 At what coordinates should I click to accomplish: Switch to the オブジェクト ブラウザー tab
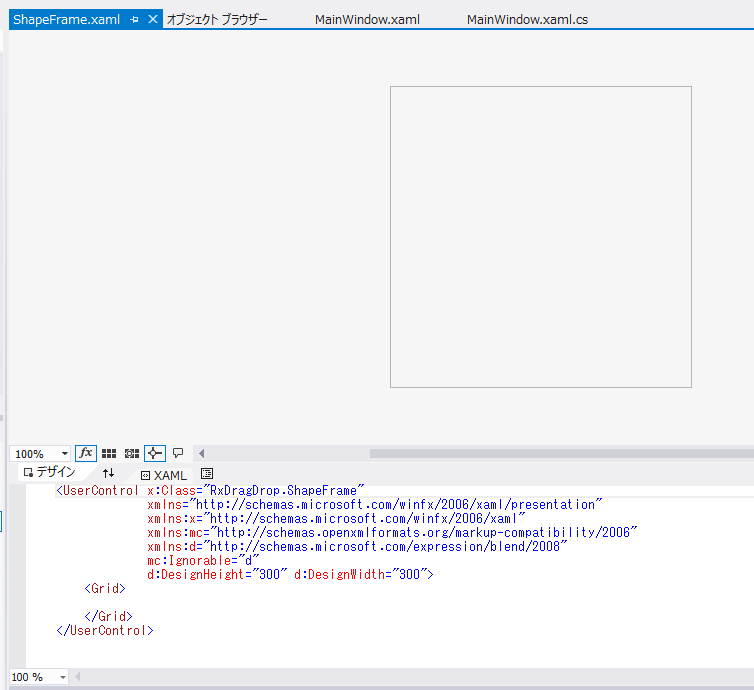point(216,20)
